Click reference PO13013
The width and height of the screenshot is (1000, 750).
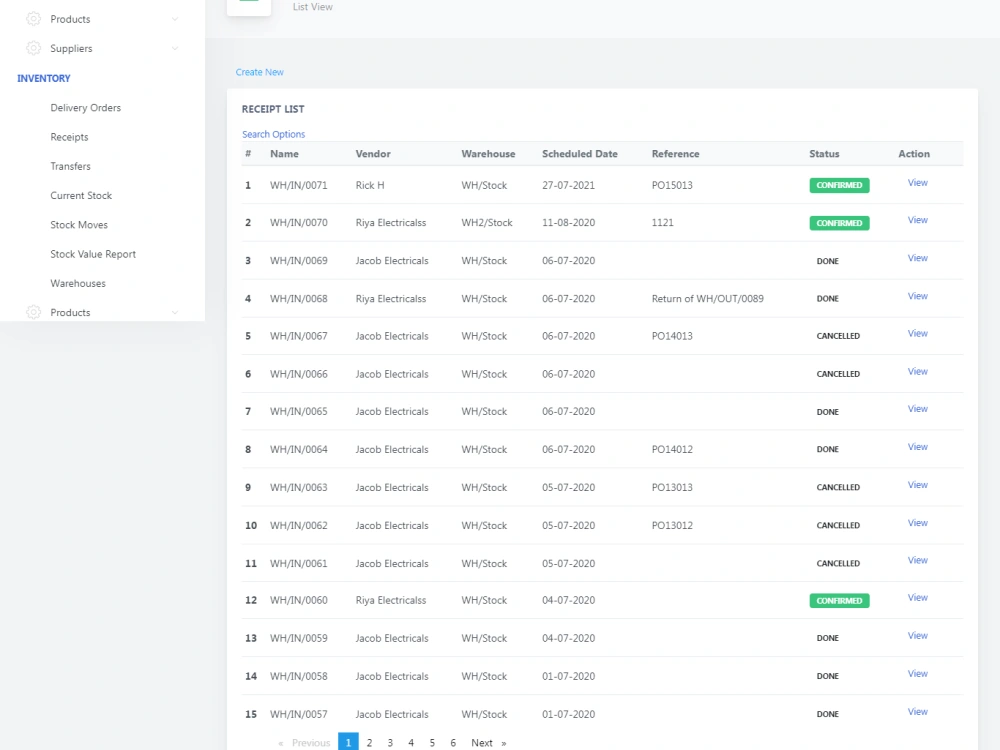pos(672,487)
